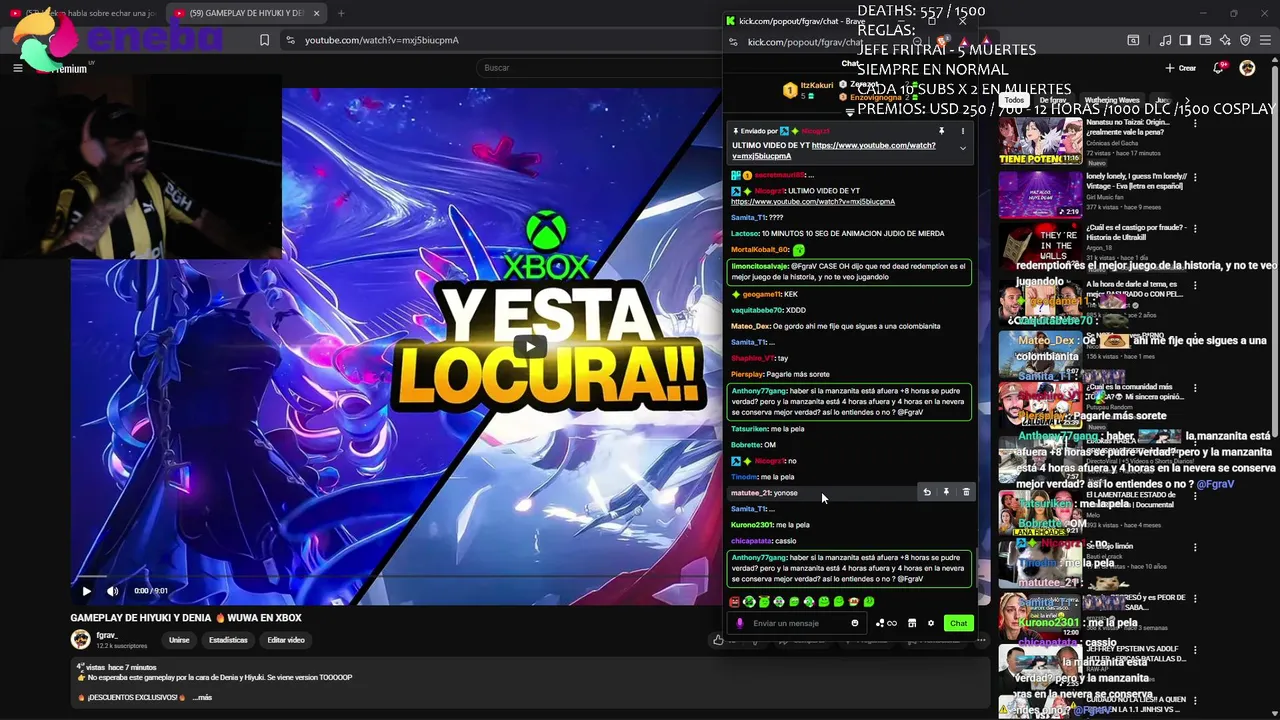Image resolution: width=1280 pixels, height=720 pixels.
Task: Click username ItzKakuri in leaderboard
Action: tap(817, 86)
